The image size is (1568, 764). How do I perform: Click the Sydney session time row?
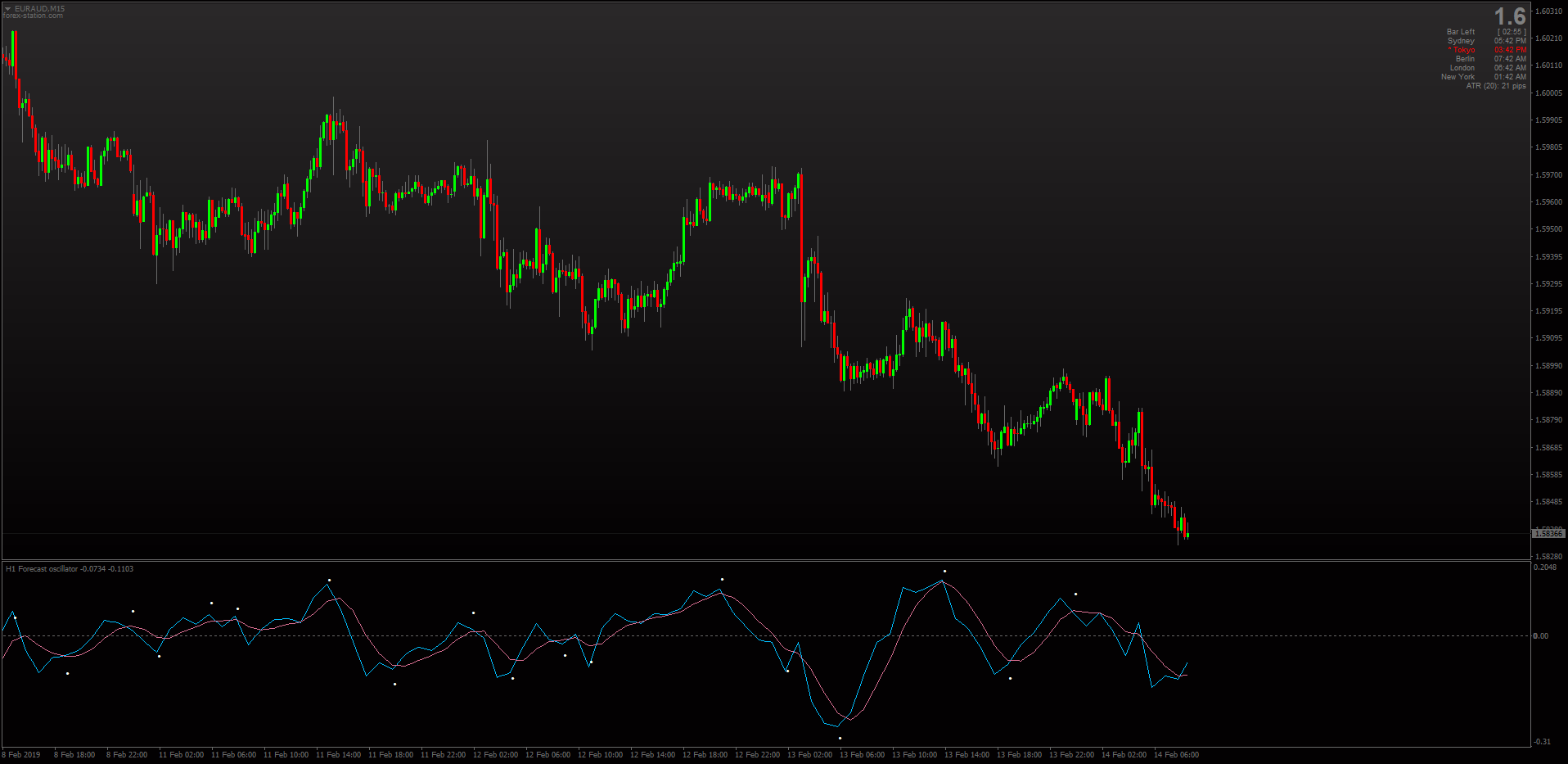(1486, 41)
